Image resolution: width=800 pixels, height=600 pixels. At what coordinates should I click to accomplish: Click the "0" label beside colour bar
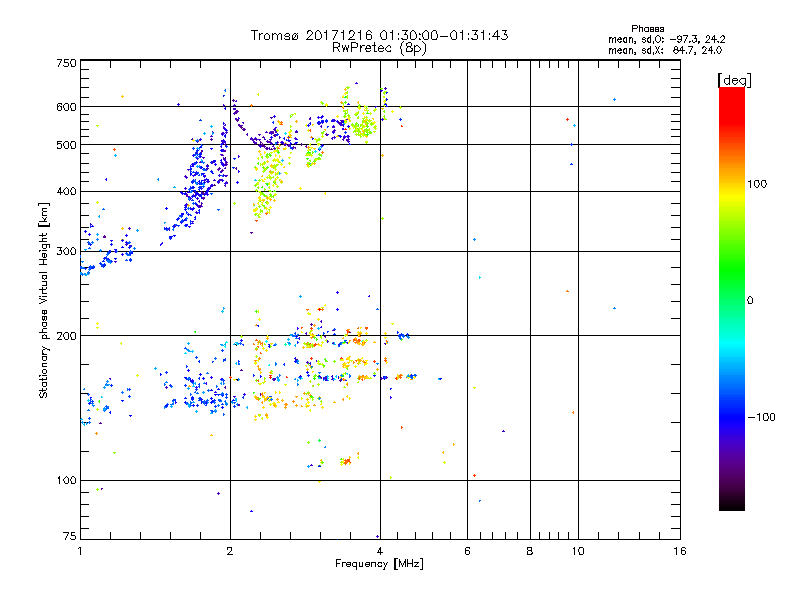pyautogui.click(x=750, y=300)
